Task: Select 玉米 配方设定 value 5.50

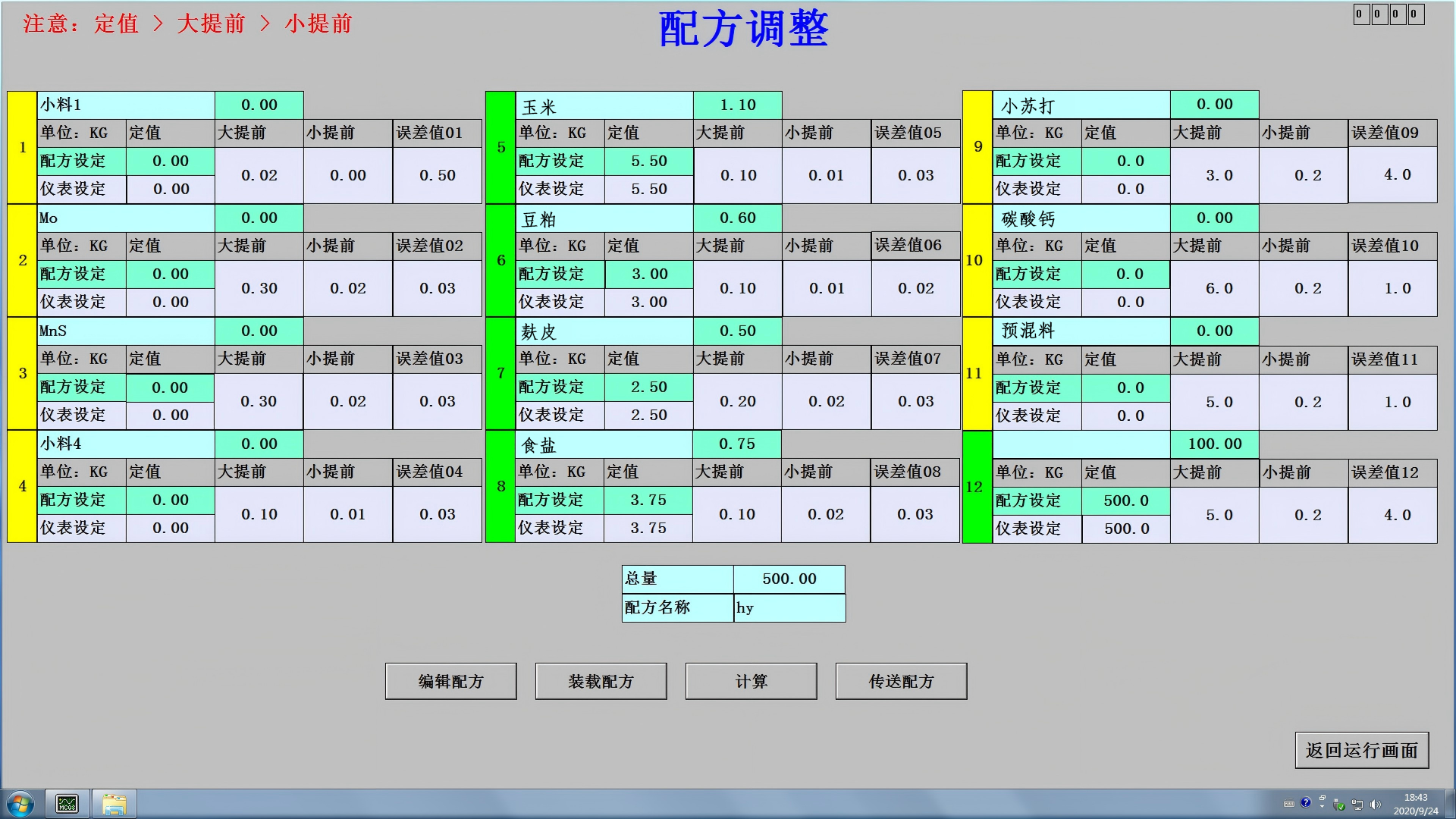Action: (648, 161)
